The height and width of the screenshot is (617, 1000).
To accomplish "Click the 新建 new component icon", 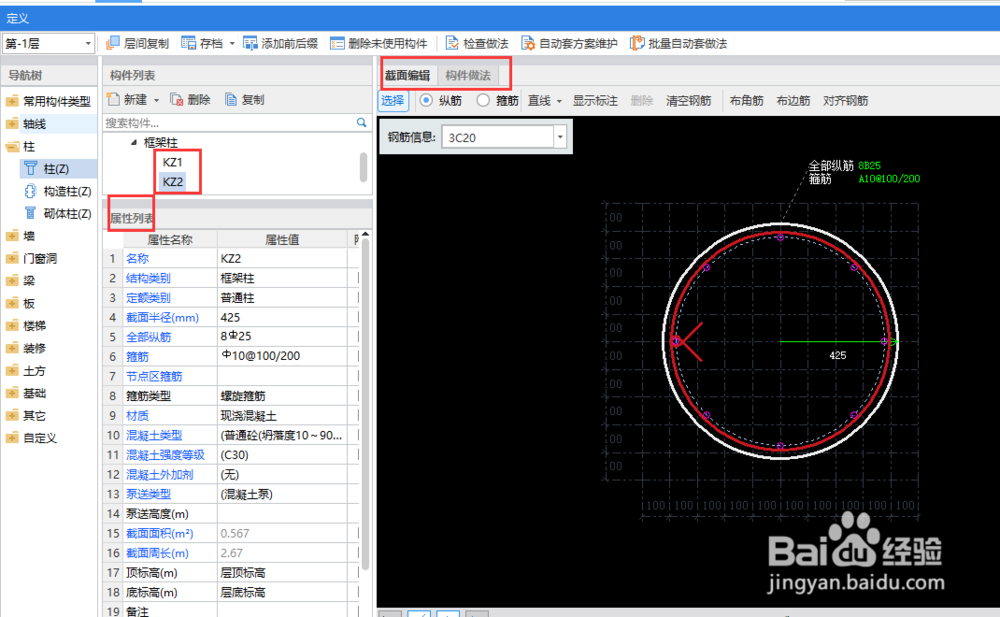I will (x=113, y=99).
